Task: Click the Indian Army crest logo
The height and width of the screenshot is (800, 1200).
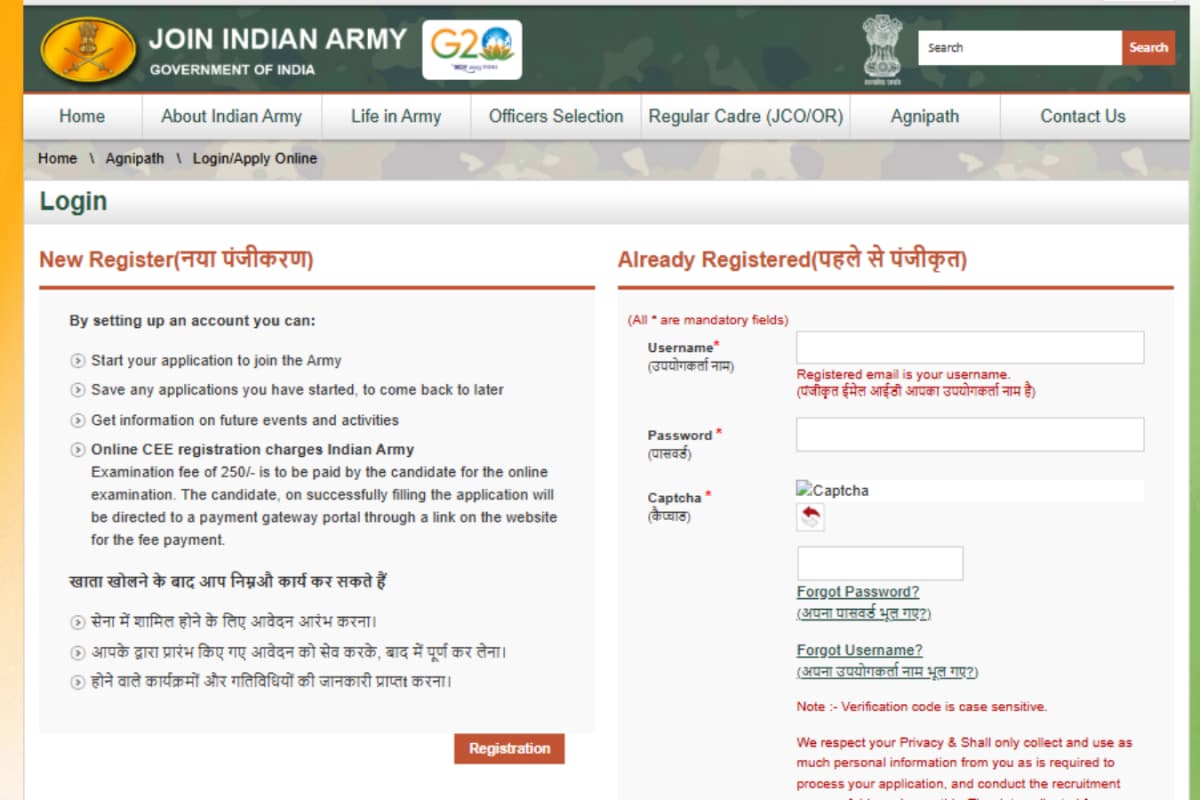Action: coord(88,49)
